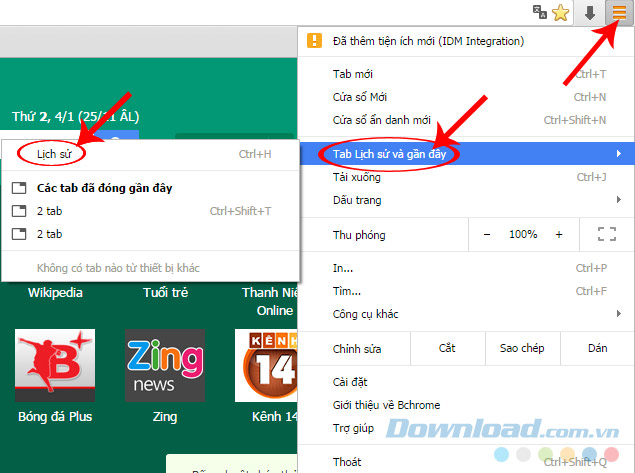Click the 100% zoom value
The image size is (635, 473).
pyautogui.click(x=523, y=234)
